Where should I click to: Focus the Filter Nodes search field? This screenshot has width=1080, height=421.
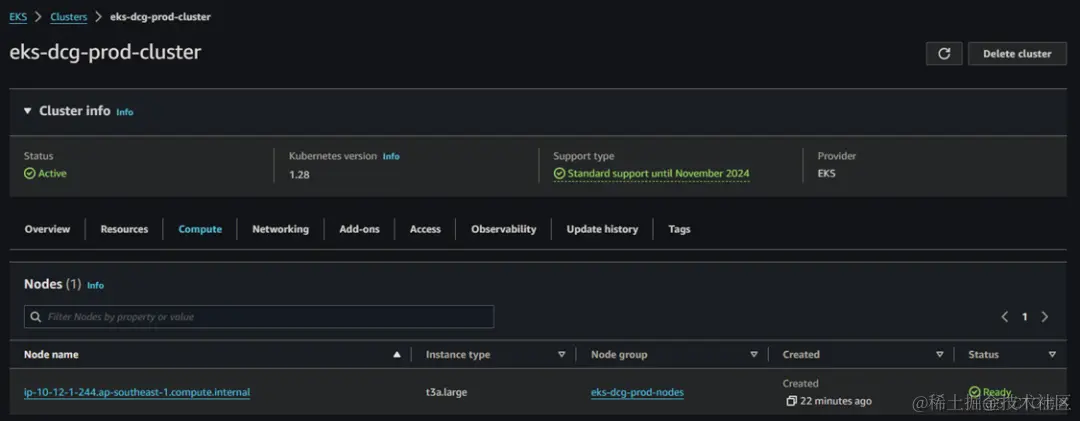point(259,317)
